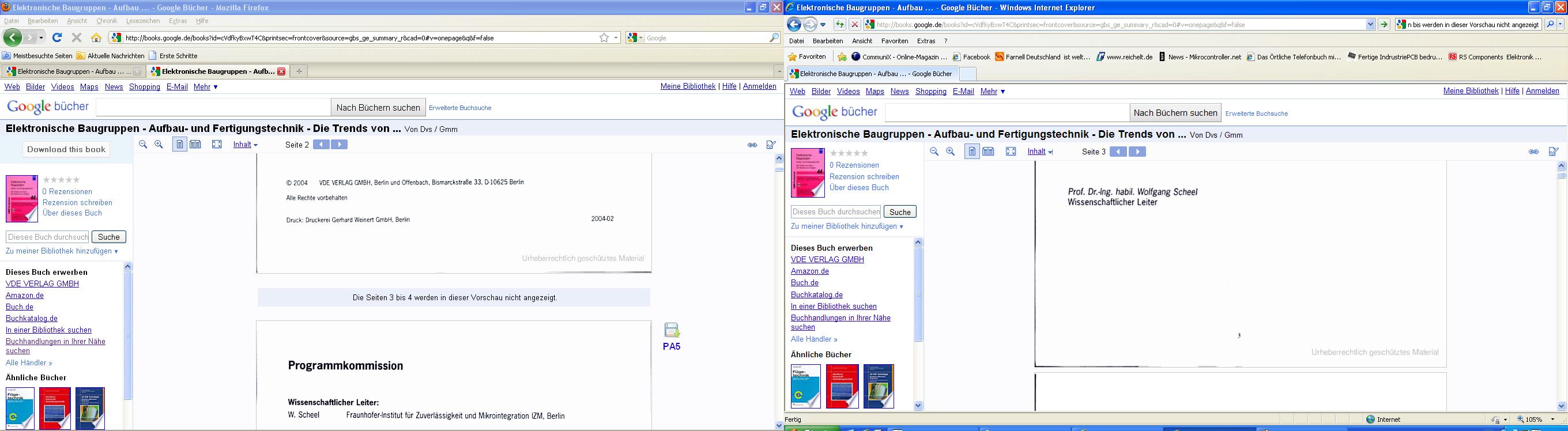Screen dimensions: 1568x431
Task: Zoom out book page in Explorer window
Action: [x=934, y=152]
